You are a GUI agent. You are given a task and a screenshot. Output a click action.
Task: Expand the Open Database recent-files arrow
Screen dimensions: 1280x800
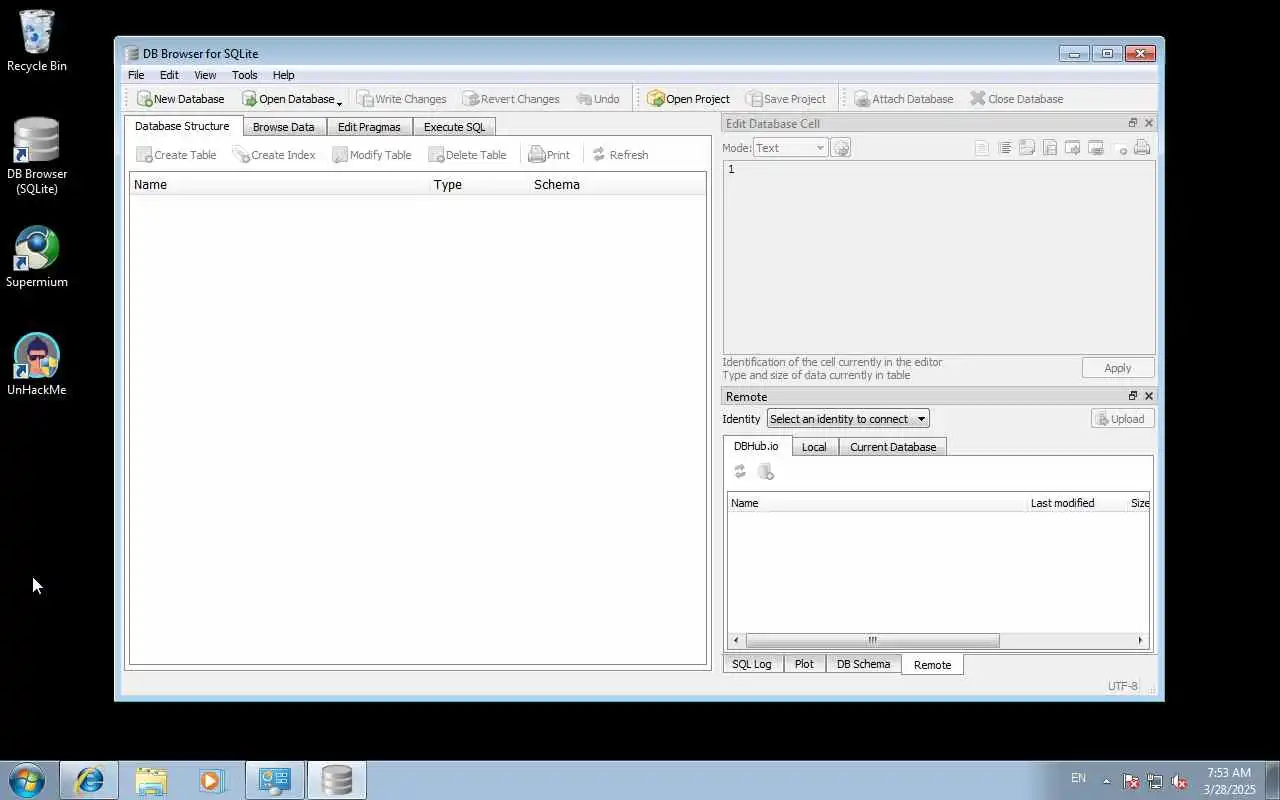pos(340,102)
